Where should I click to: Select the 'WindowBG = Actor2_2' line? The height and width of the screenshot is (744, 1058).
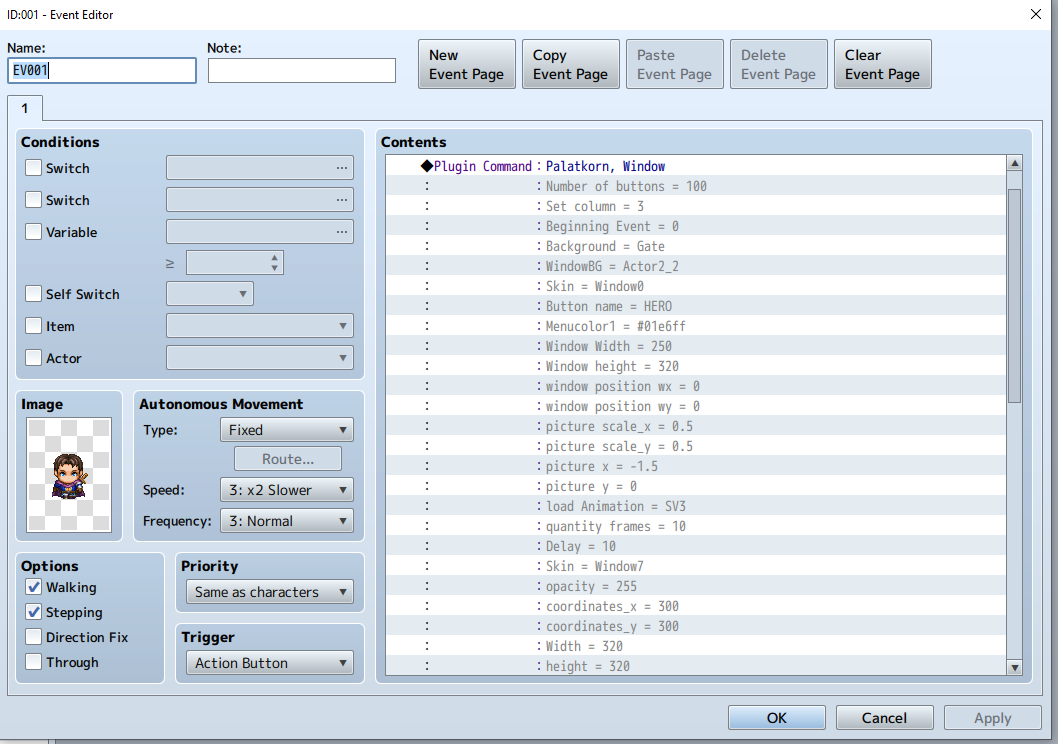tap(696, 266)
